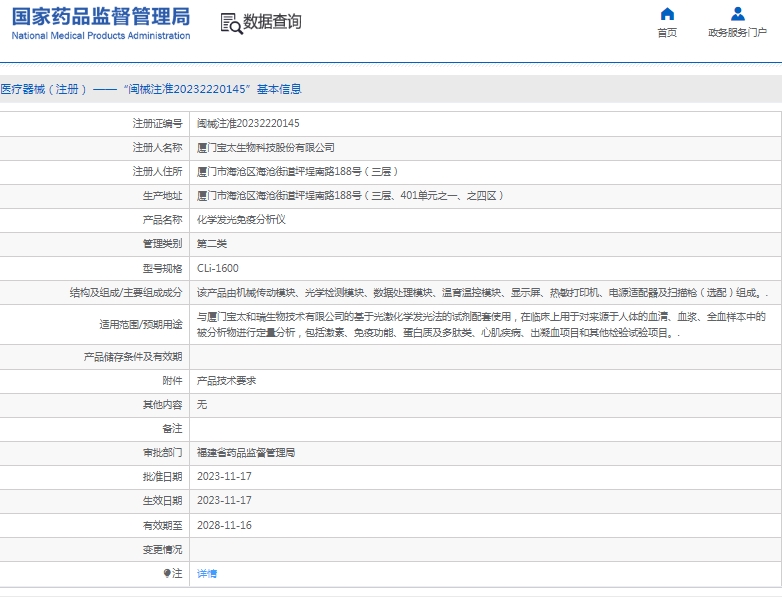Click the bullet icon beside 注
The image size is (782, 598).
click(x=167, y=574)
